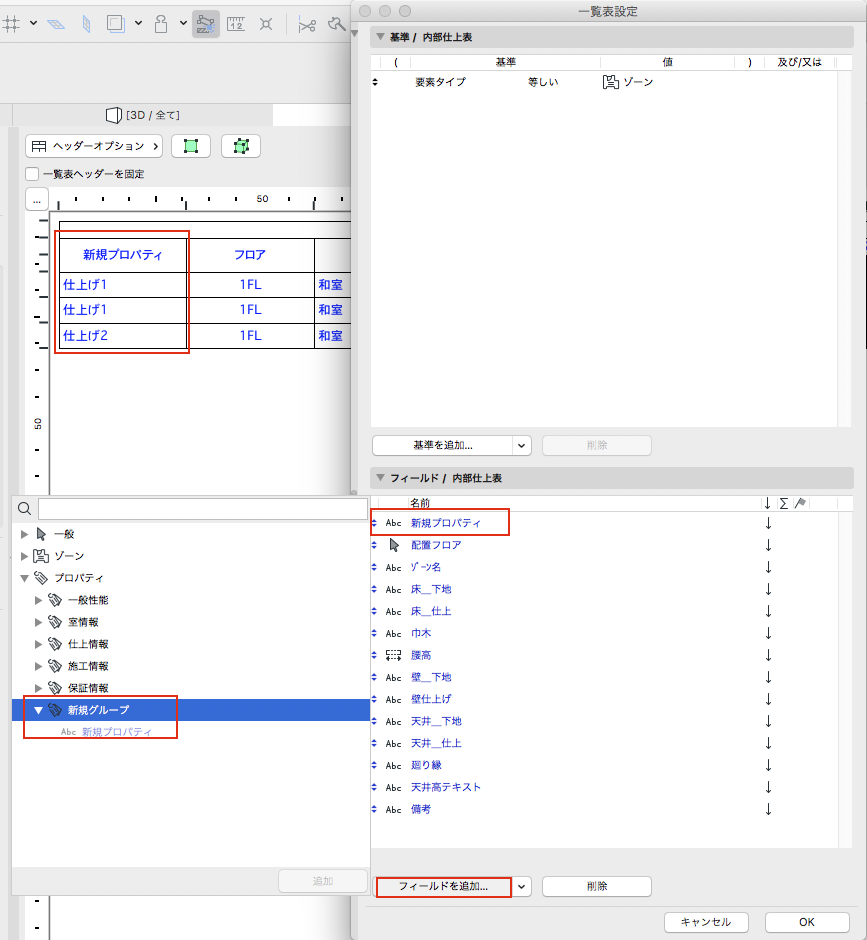Expand the 仕上情報 property group
The image size is (867, 940).
(39, 644)
